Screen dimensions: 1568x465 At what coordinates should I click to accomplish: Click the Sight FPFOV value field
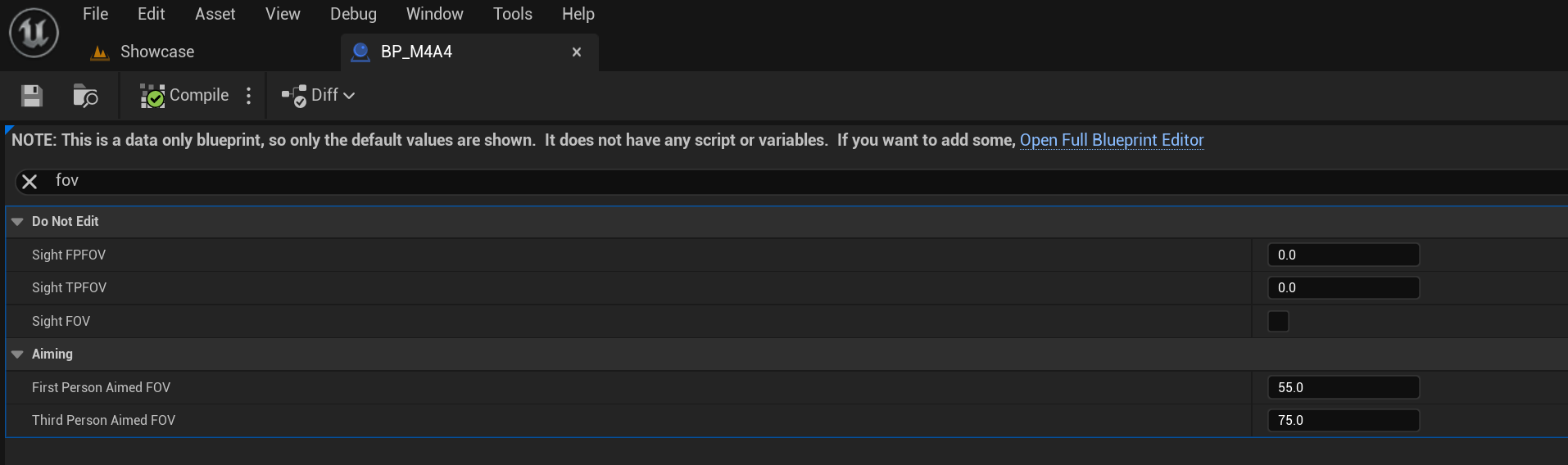coord(1343,255)
